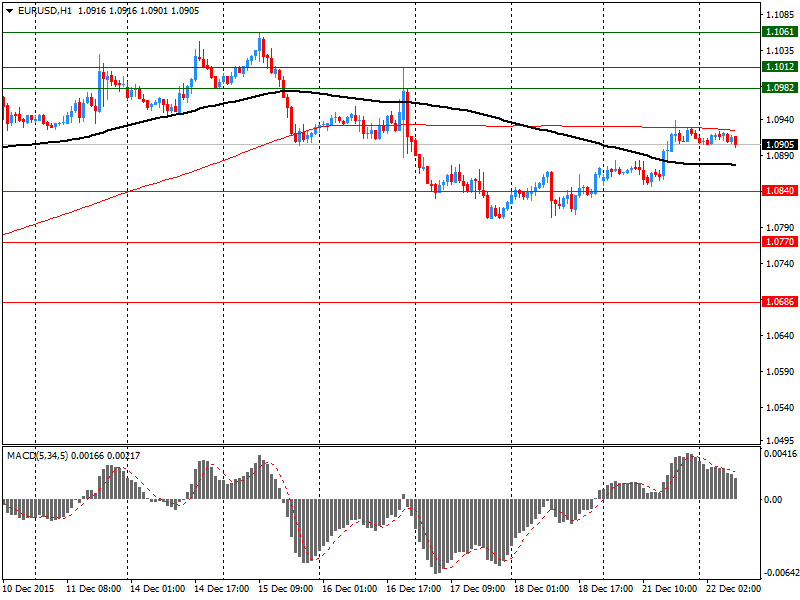Click the MACD scale value -0.00642
The width and height of the screenshot is (800, 600).
pos(780,573)
